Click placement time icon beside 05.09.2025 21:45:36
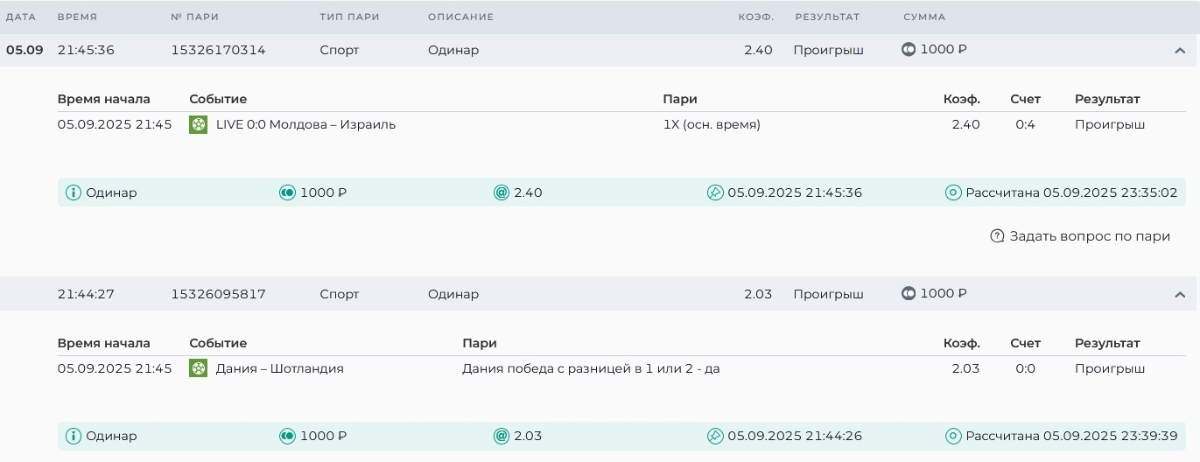1200x462 pixels. (x=715, y=193)
